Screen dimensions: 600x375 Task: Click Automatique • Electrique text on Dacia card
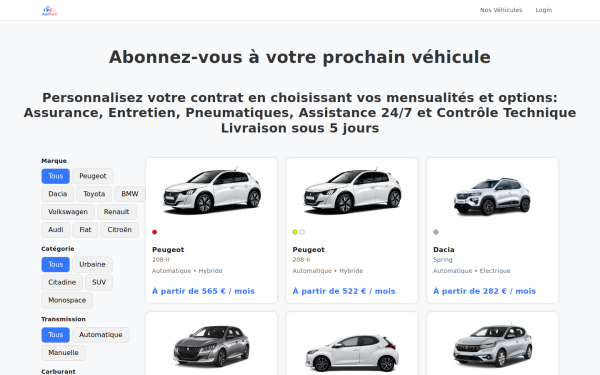click(471, 271)
